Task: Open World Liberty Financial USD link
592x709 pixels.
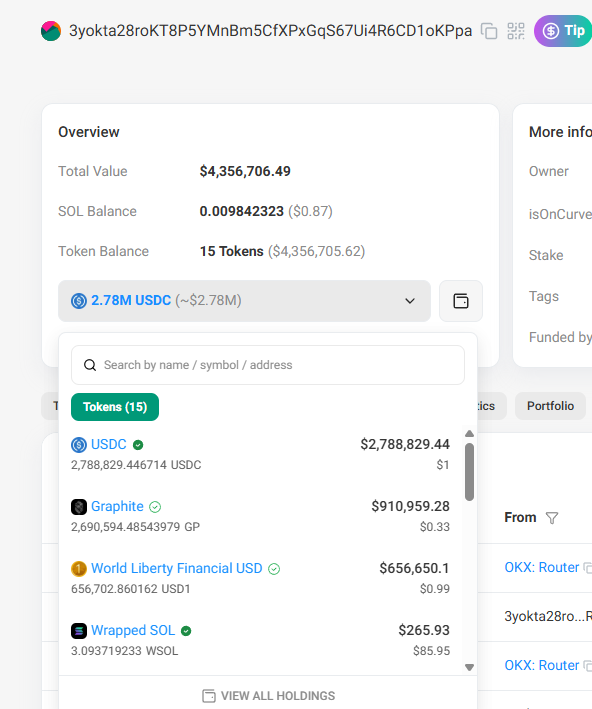Action: [176, 568]
